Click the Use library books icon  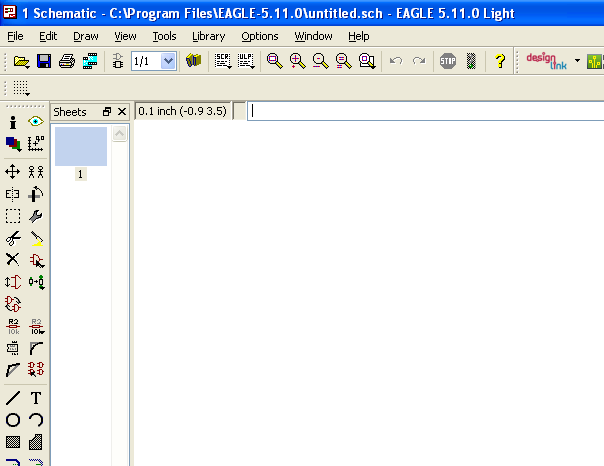[193, 60]
